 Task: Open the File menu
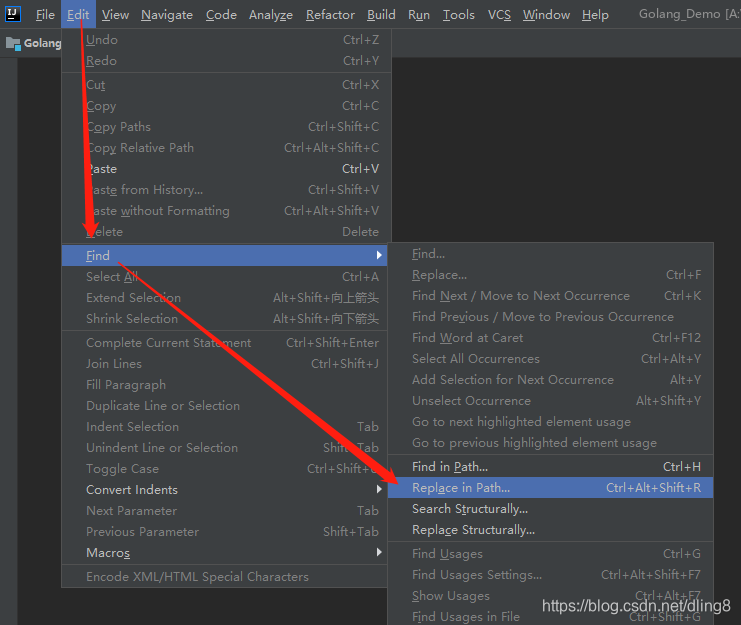45,15
